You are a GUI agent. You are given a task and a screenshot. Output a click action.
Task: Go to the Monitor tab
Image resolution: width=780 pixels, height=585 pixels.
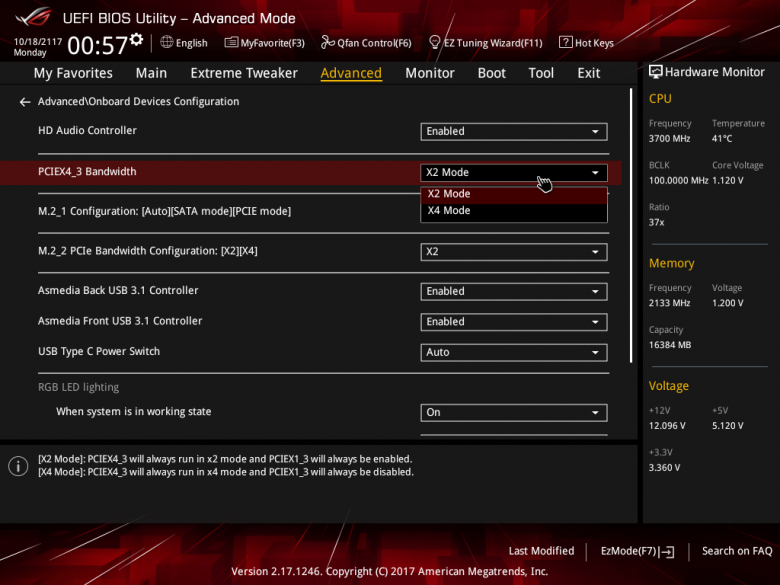click(430, 73)
